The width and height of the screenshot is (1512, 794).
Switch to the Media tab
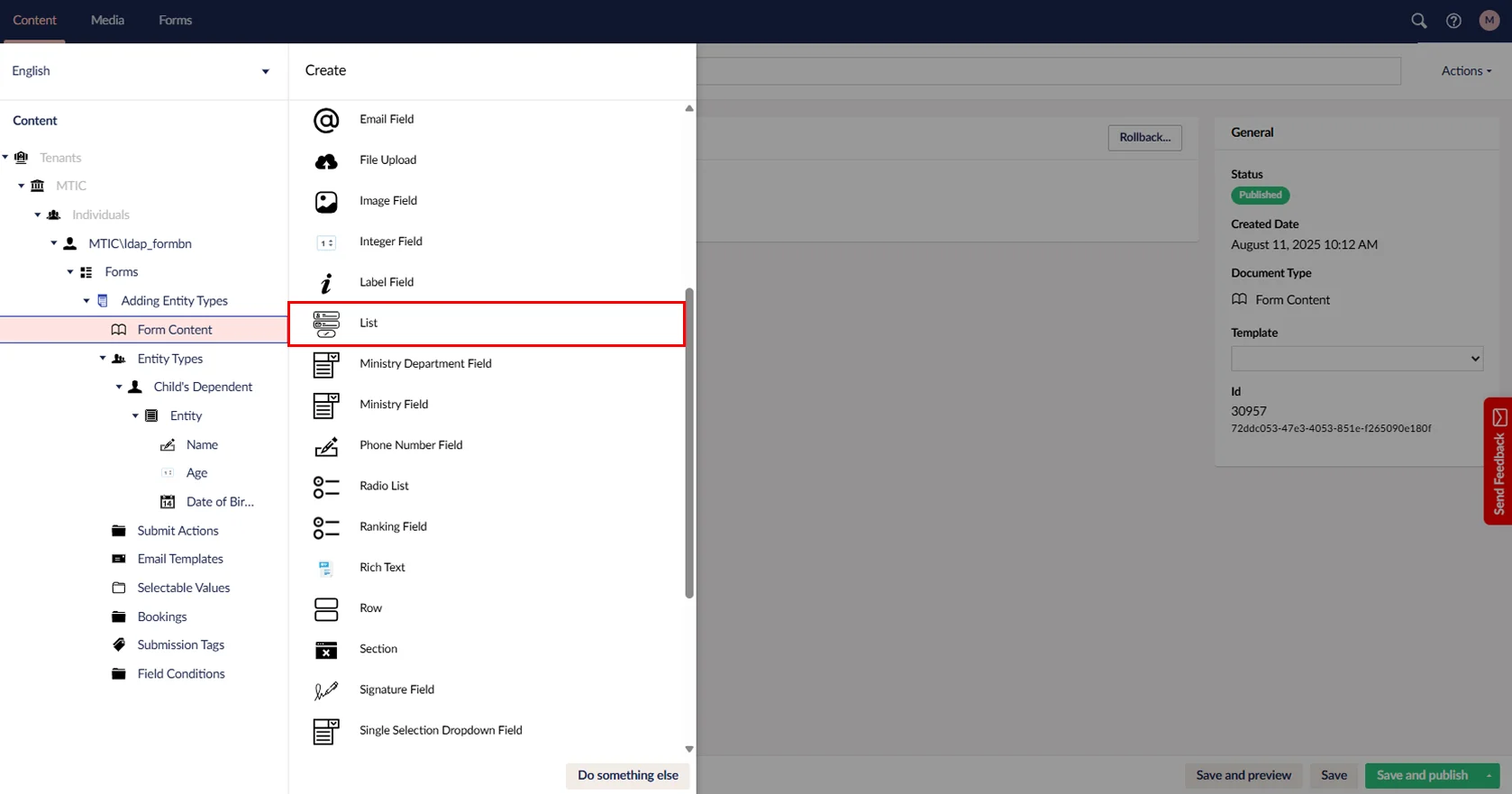tap(107, 20)
